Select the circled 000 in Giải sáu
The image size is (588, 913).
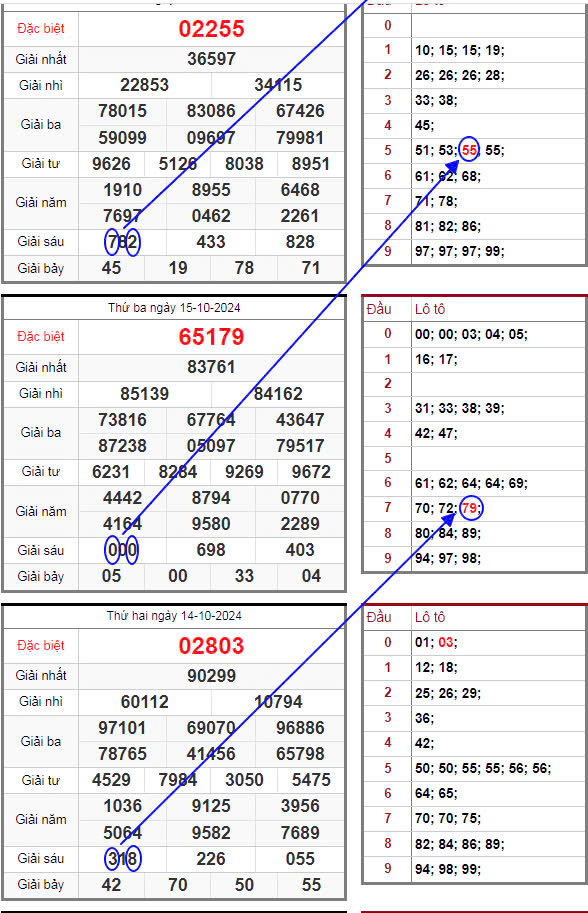pyautogui.click(x=122, y=550)
